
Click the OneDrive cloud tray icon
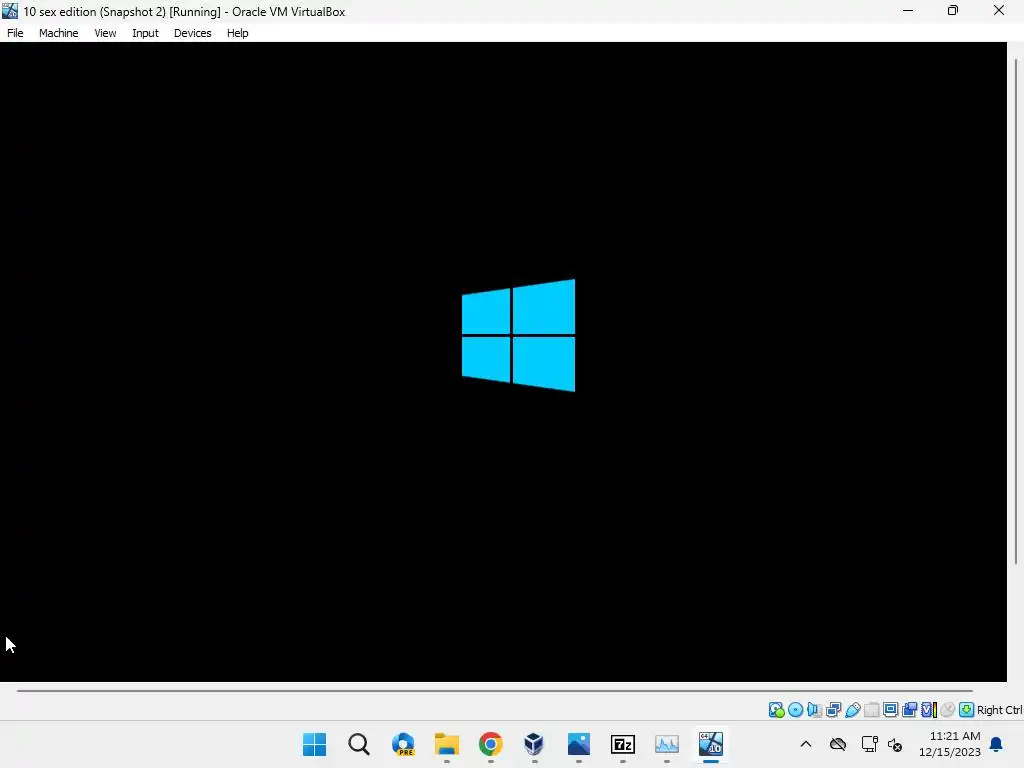(838, 744)
